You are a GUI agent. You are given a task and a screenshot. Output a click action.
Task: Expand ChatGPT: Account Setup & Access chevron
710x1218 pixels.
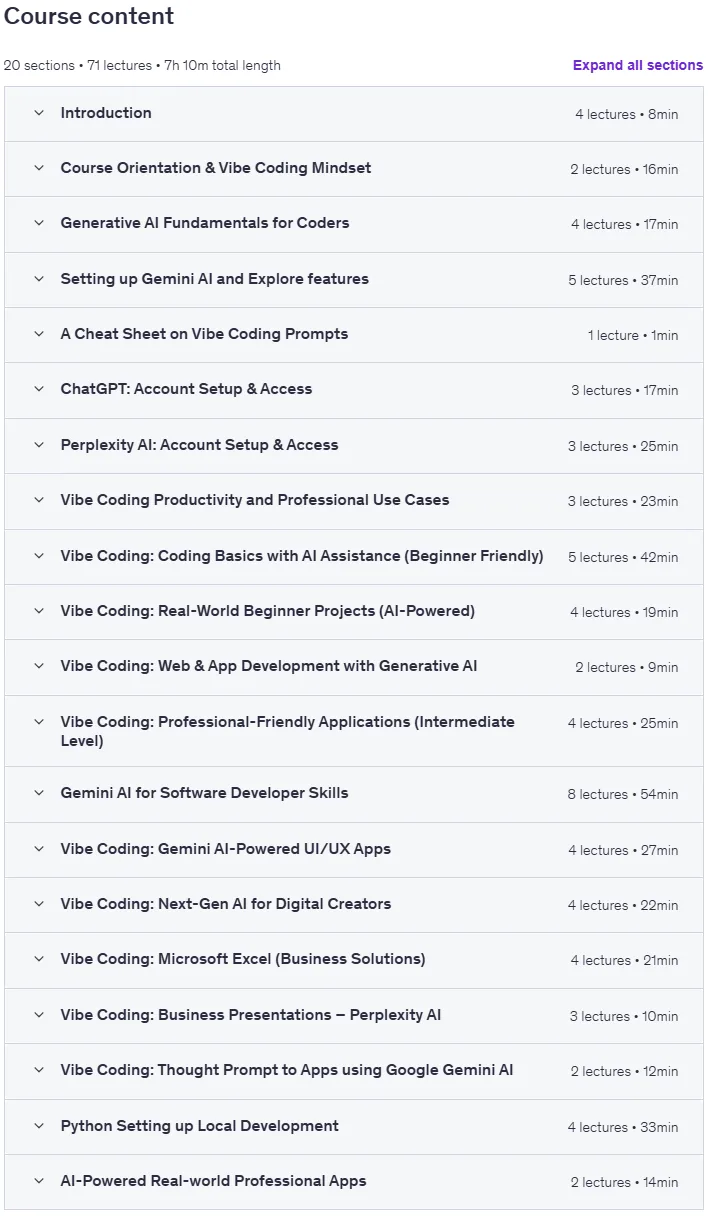[x=39, y=389]
